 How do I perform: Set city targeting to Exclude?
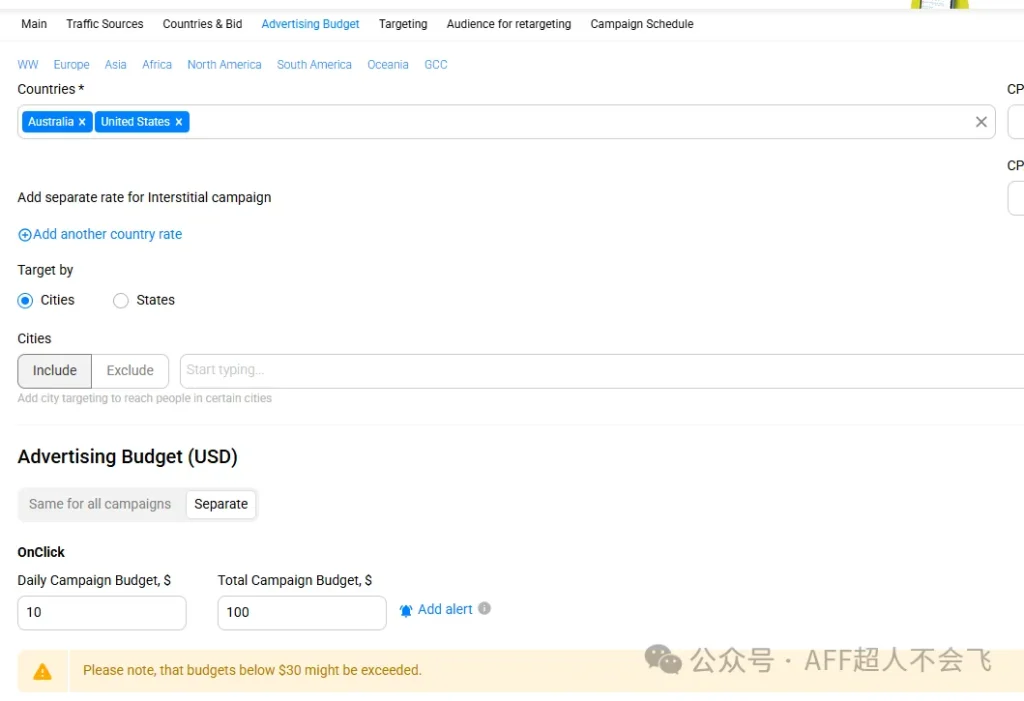(130, 370)
